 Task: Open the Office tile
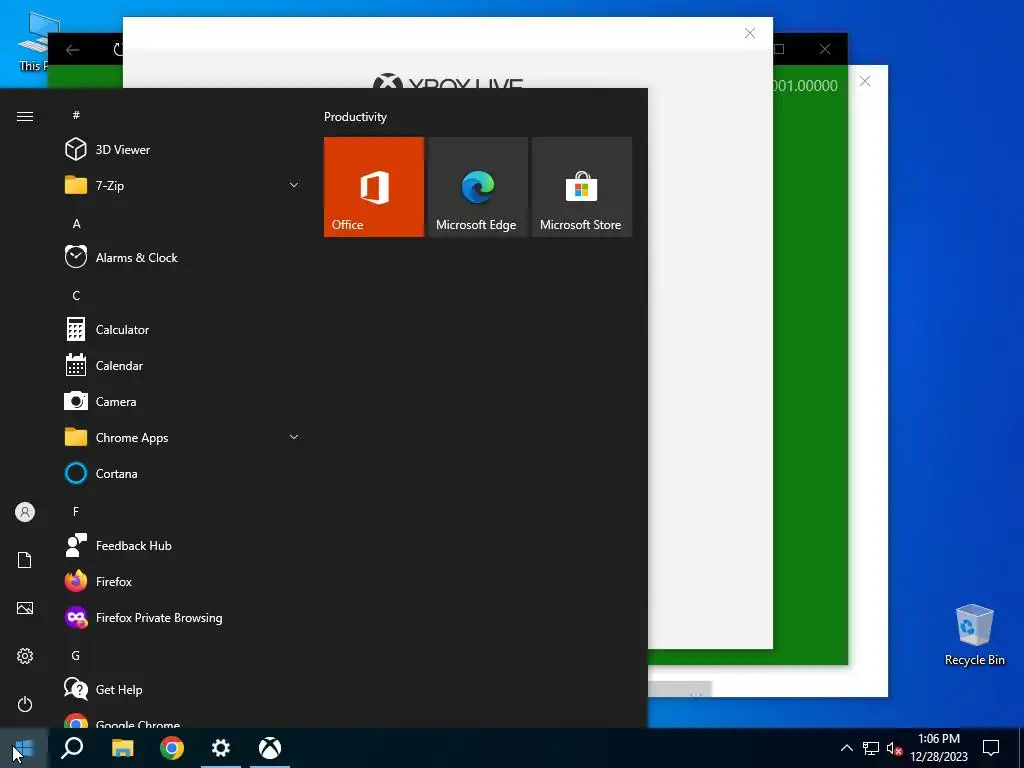[x=374, y=187]
